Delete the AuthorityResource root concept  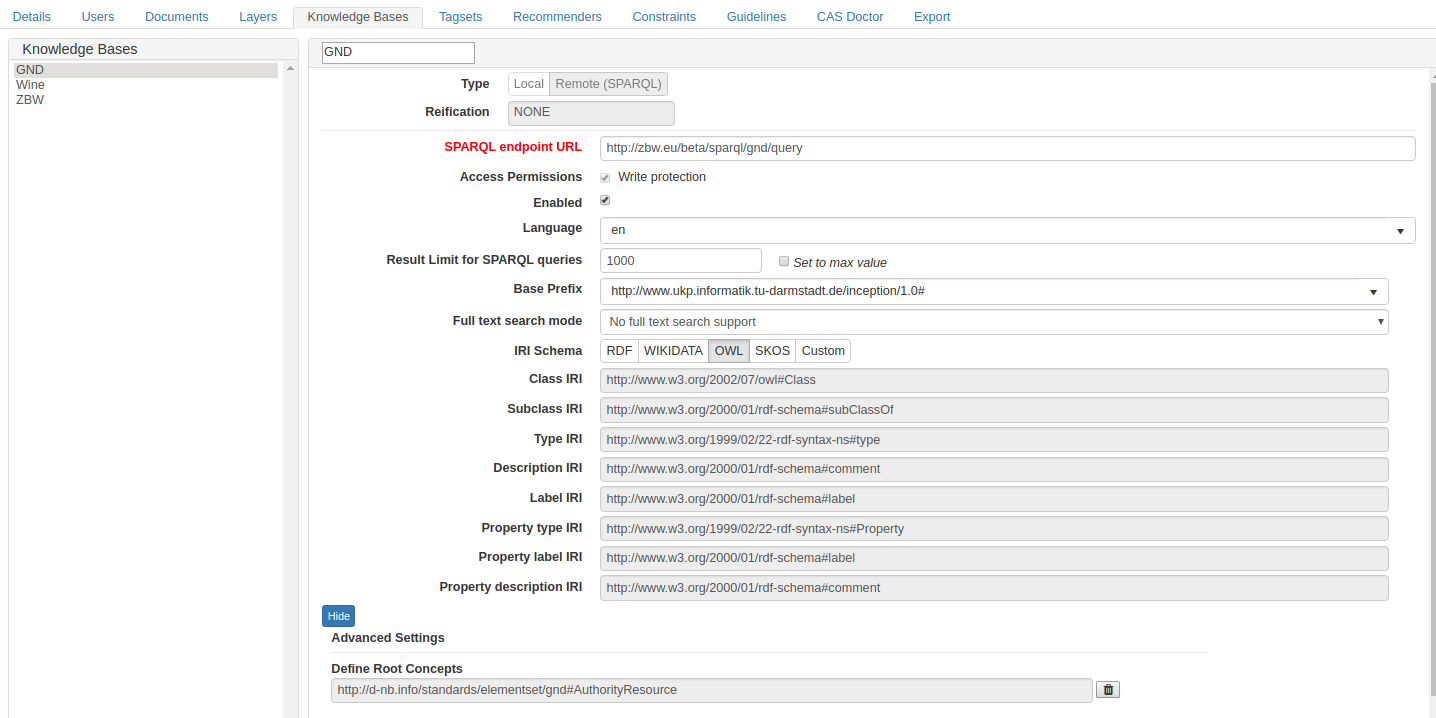coord(1107,689)
